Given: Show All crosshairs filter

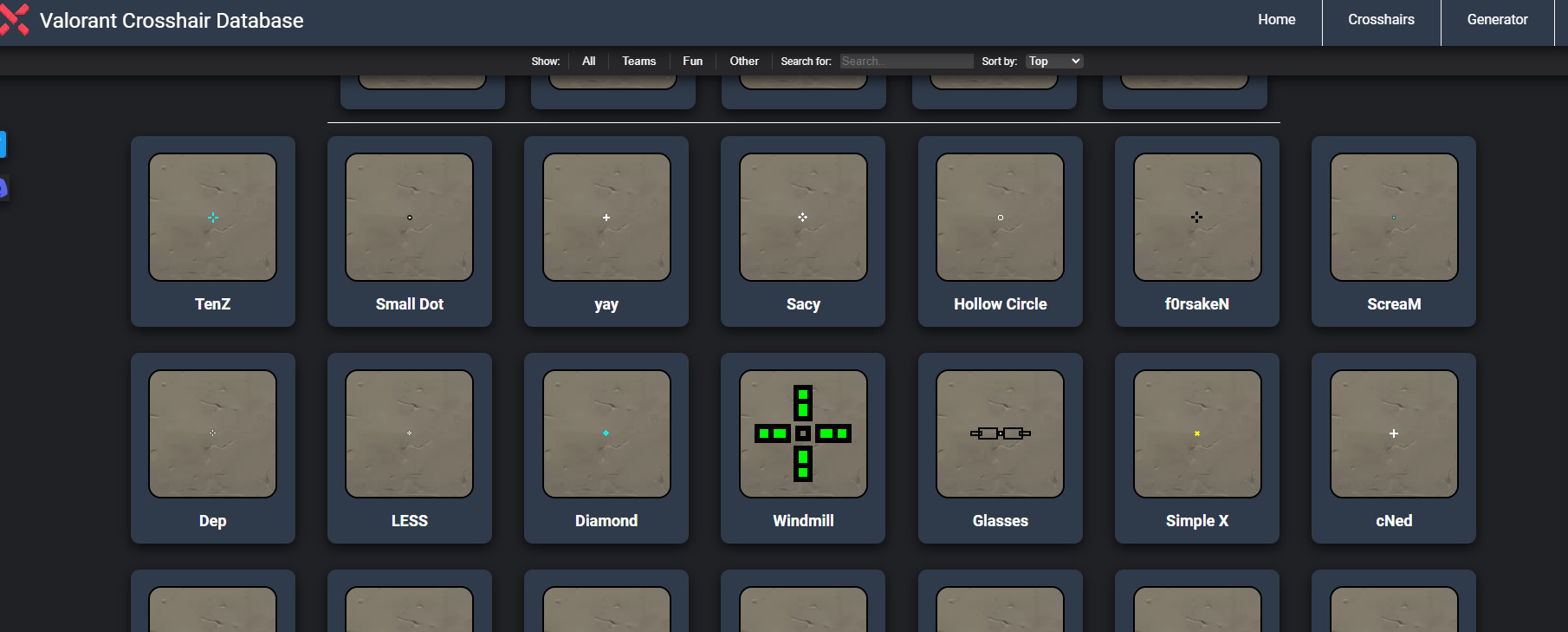Looking at the screenshot, I should 589,61.
